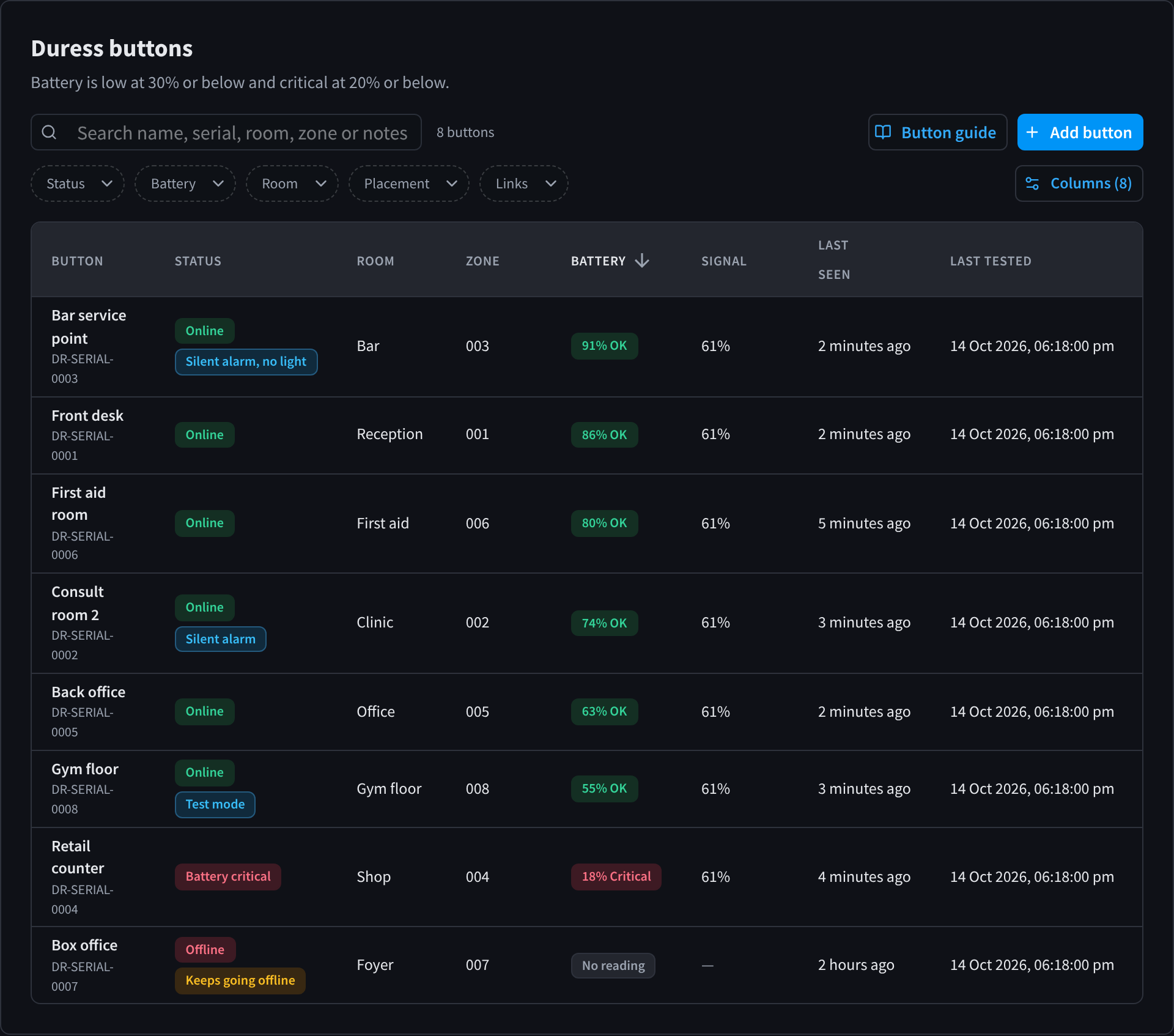Sort by the Signal column header
The image size is (1174, 1036).
724,261
